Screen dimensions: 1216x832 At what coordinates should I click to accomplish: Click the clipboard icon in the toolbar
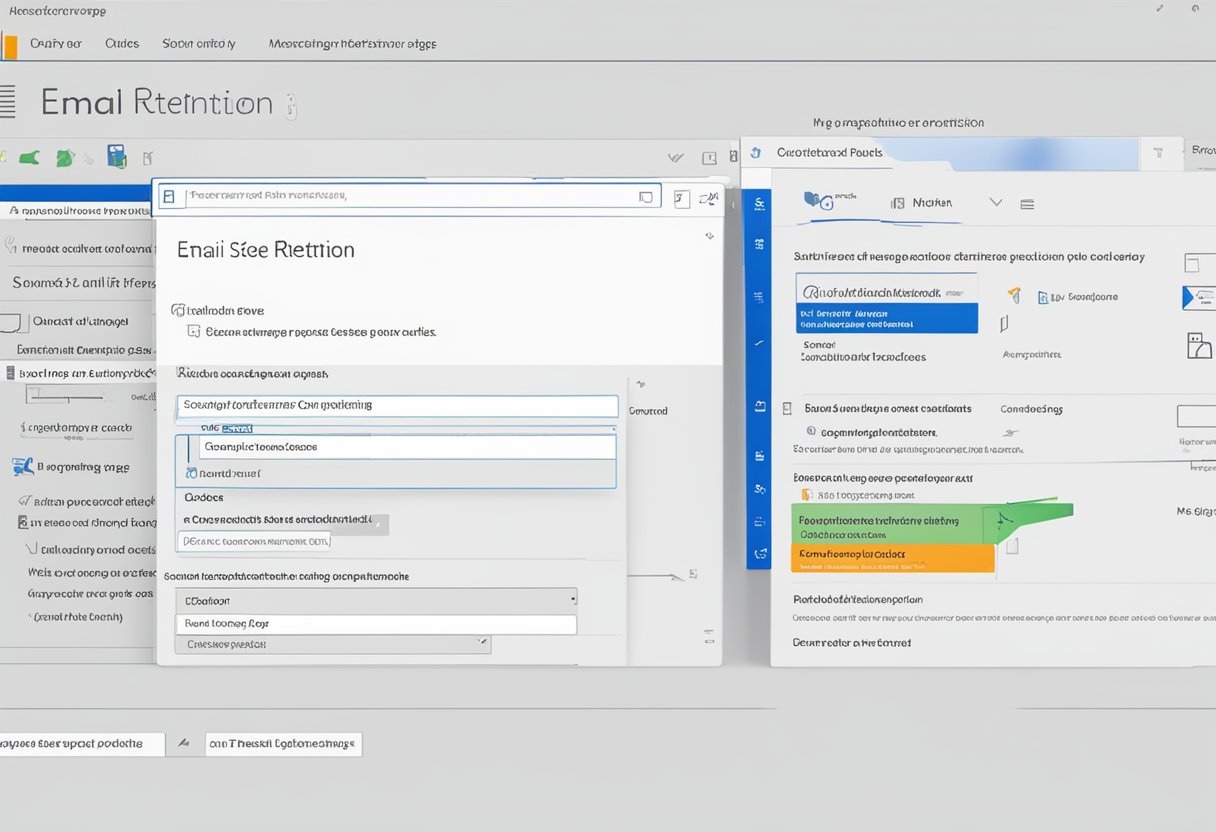tap(148, 157)
